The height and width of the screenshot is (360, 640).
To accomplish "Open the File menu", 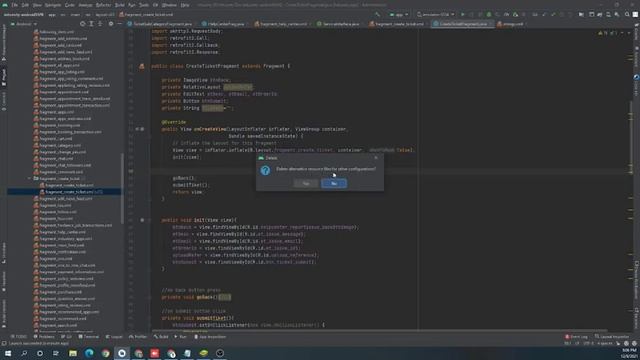I will coord(15,5).
